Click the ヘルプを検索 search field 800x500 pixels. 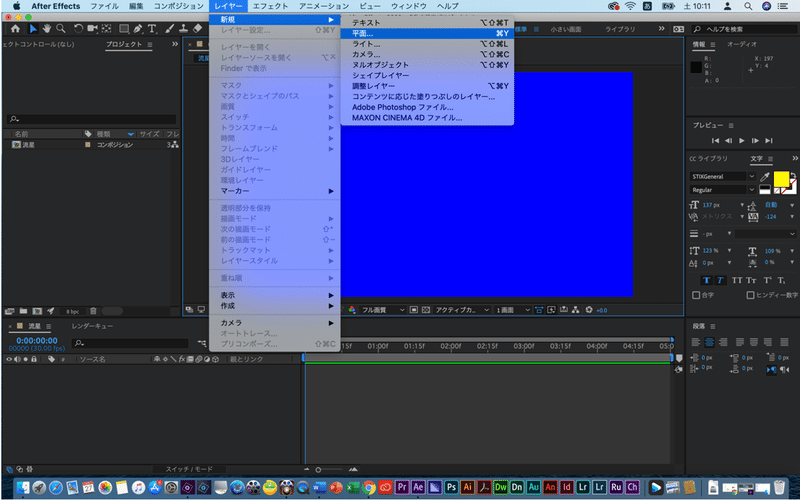pyautogui.click(x=744, y=29)
